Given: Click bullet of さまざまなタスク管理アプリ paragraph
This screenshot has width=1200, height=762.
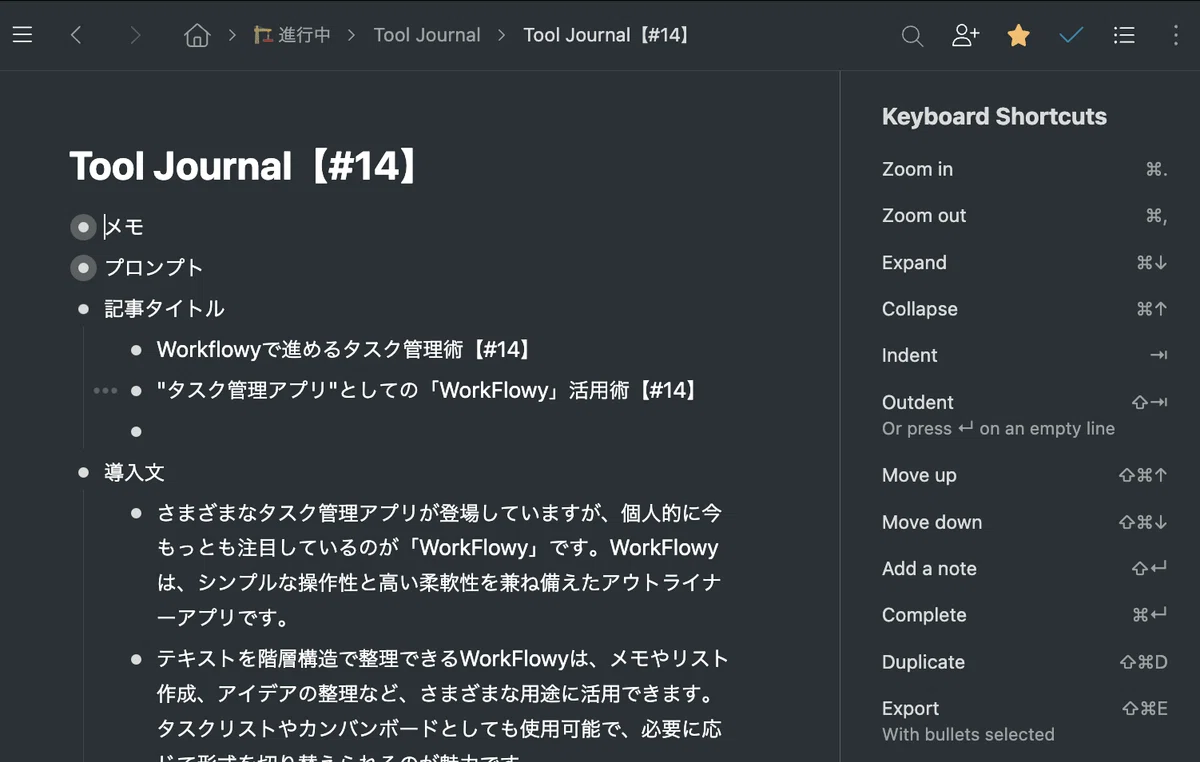Looking at the screenshot, I should 136,513.
